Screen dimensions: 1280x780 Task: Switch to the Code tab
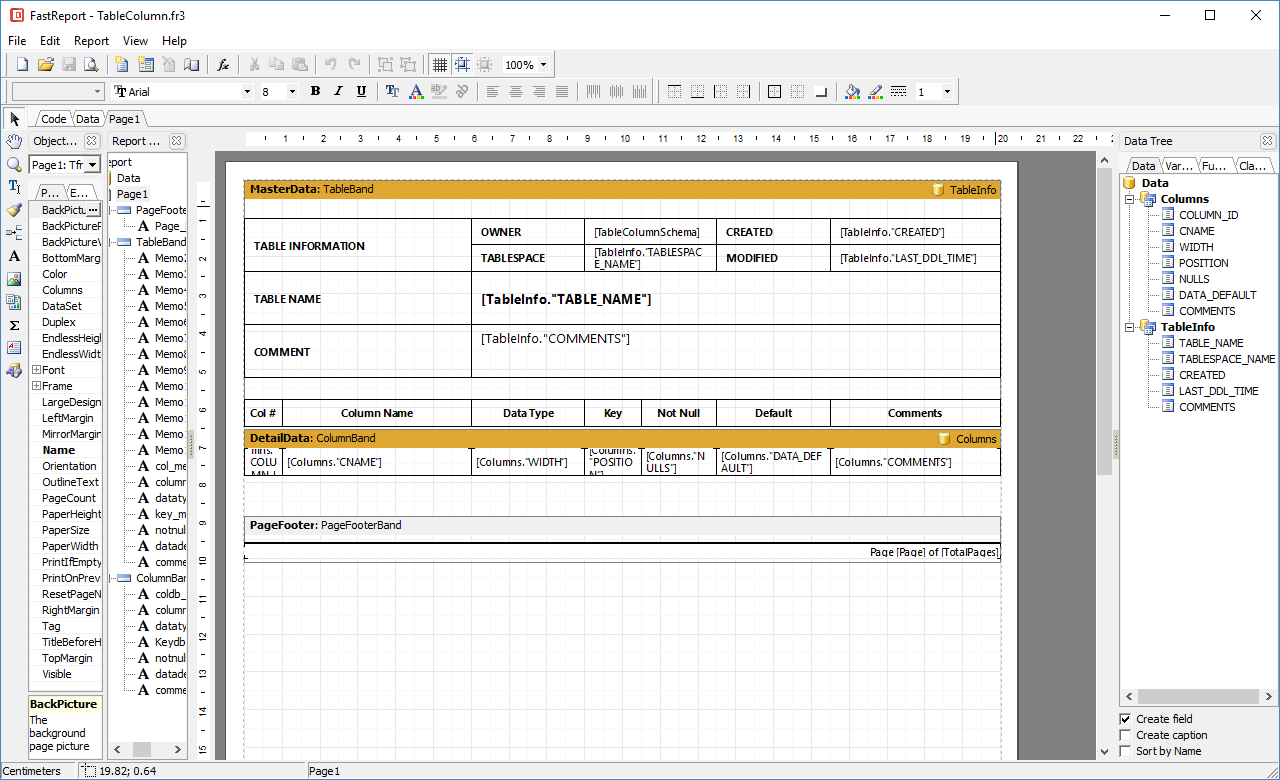coord(53,119)
